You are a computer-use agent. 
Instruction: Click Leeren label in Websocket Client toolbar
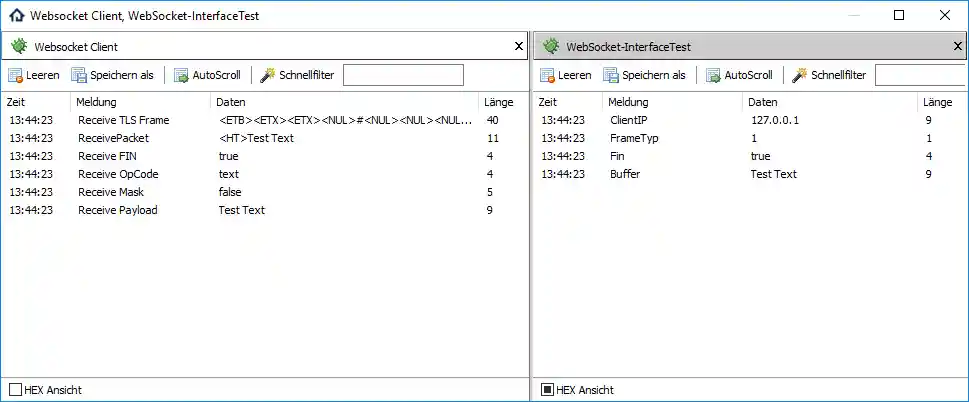click(x=43, y=75)
